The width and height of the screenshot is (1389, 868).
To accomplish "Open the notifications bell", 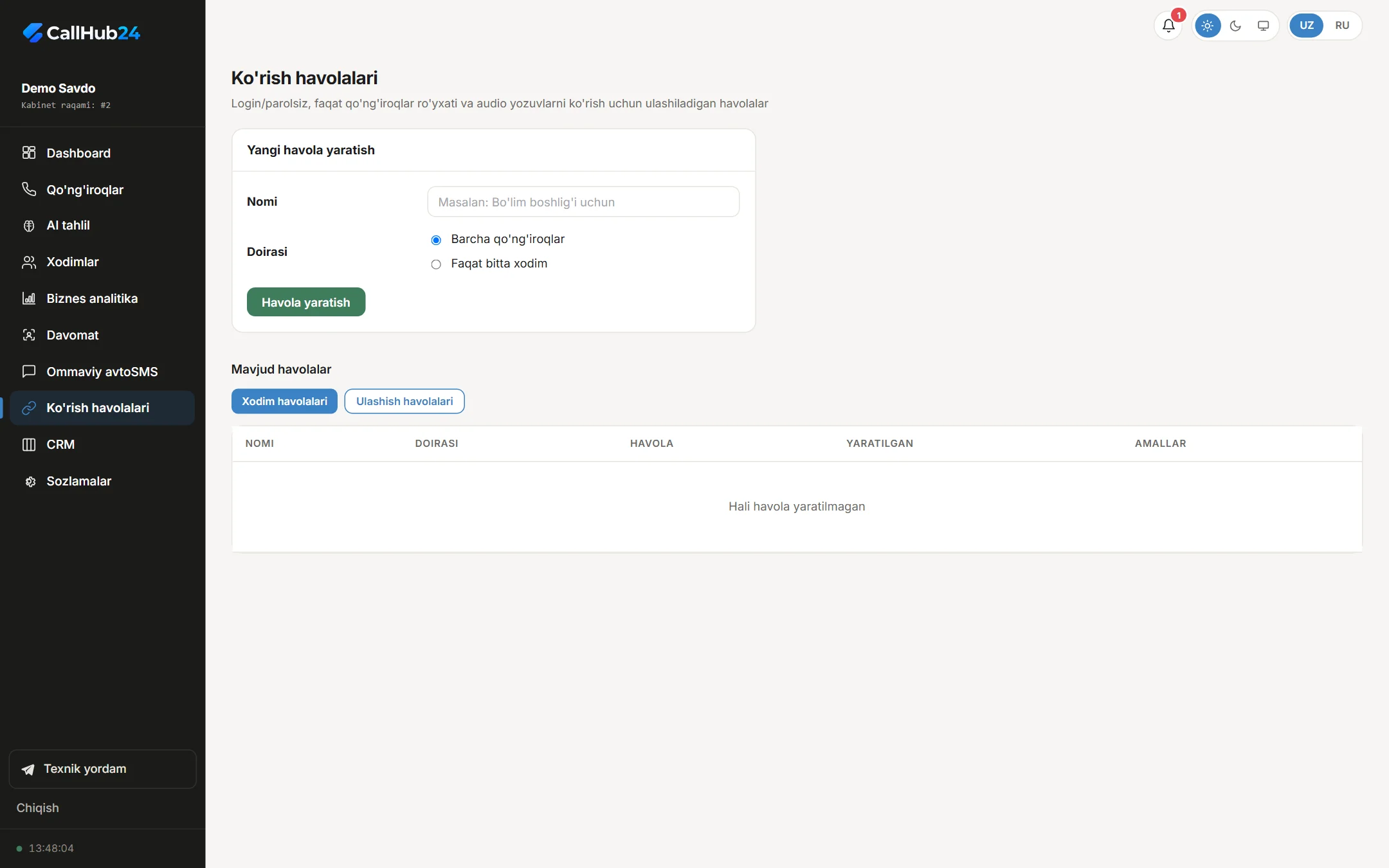I will (1168, 26).
